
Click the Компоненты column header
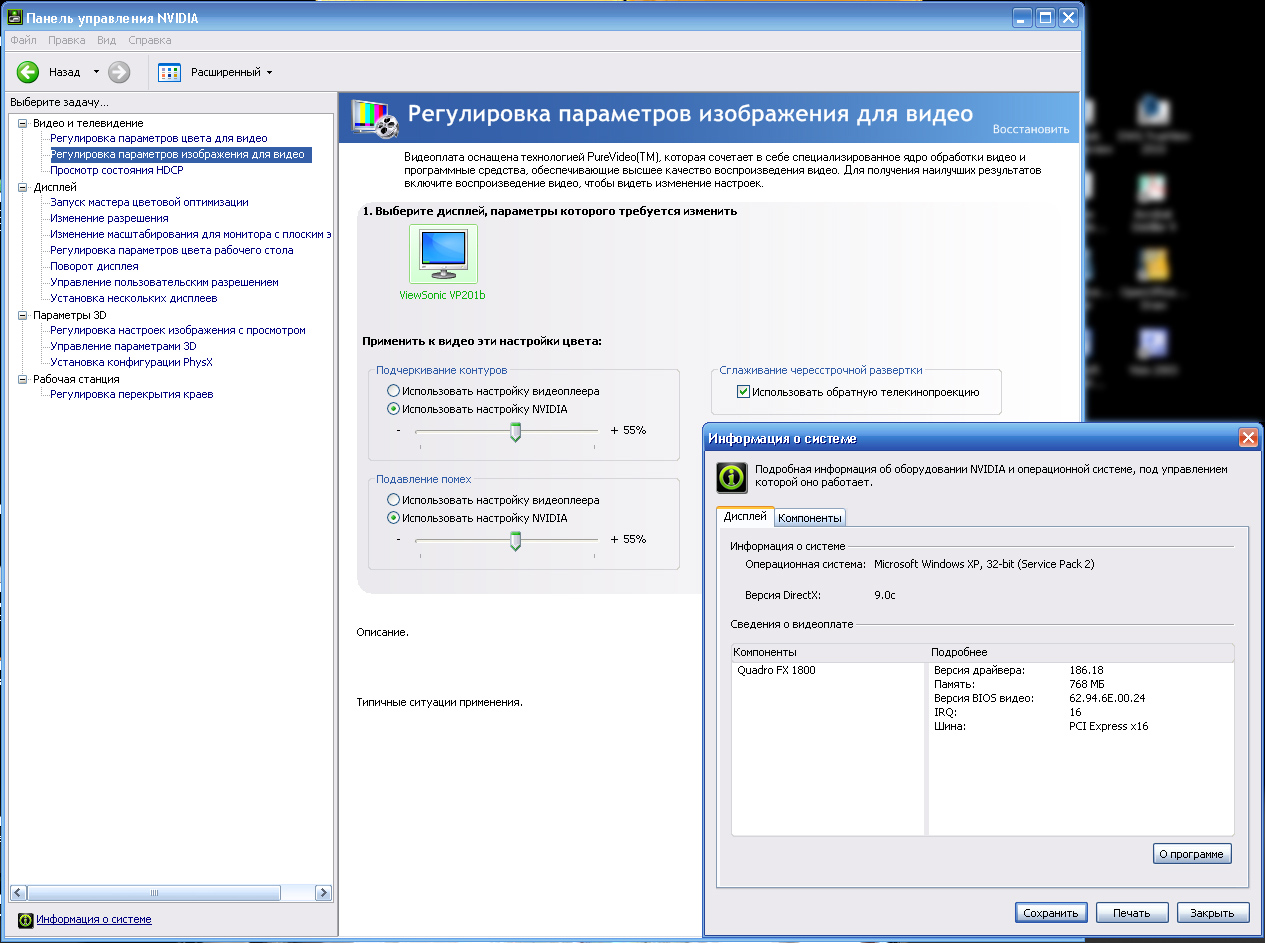[830, 652]
